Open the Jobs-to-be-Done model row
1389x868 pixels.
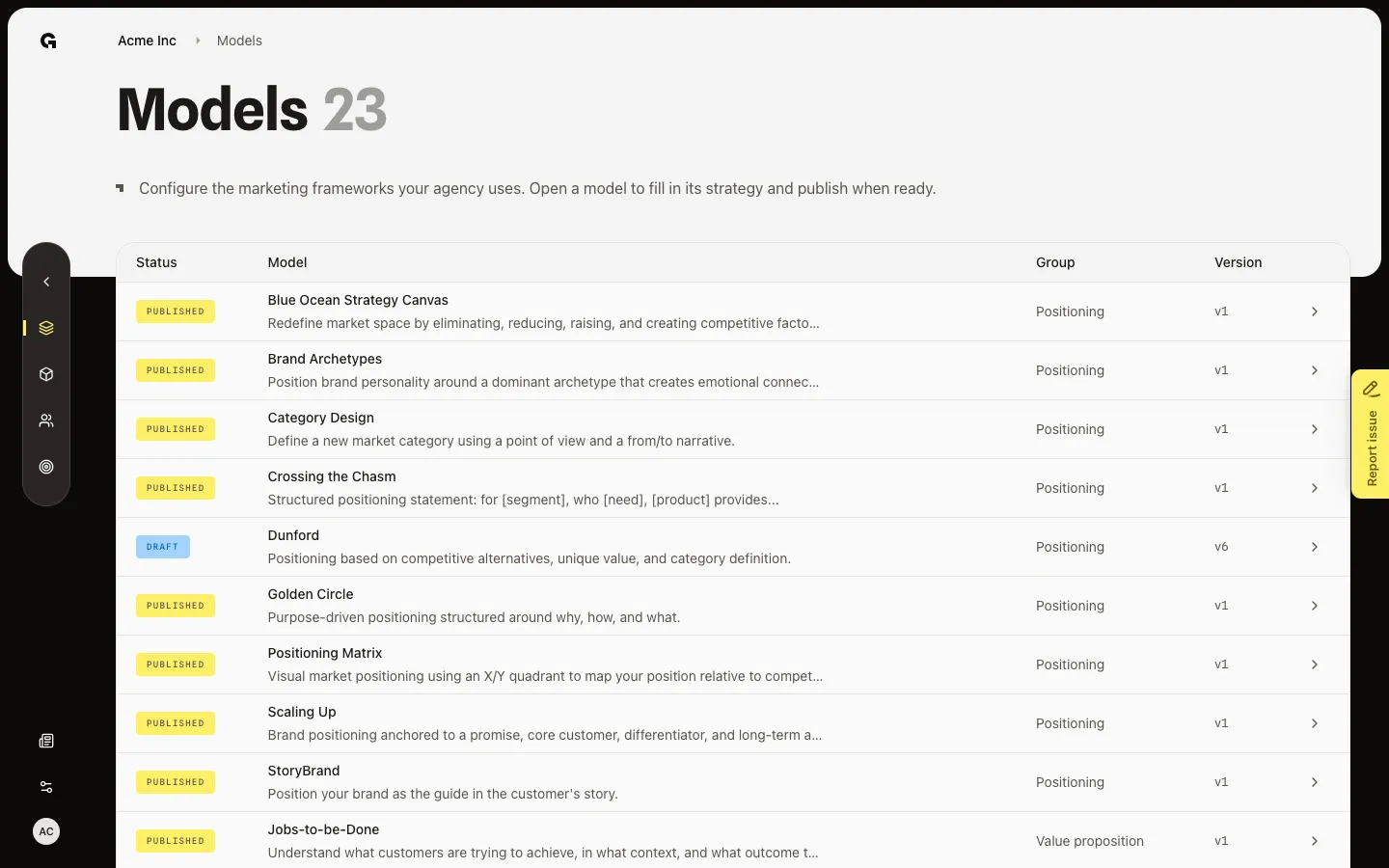click(x=733, y=841)
